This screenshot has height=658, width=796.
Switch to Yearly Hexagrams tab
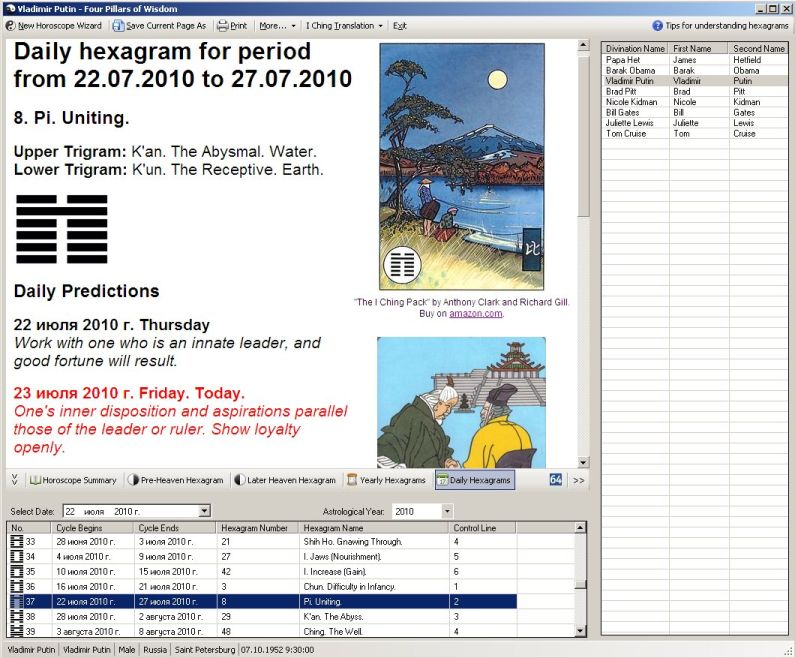(x=387, y=480)
